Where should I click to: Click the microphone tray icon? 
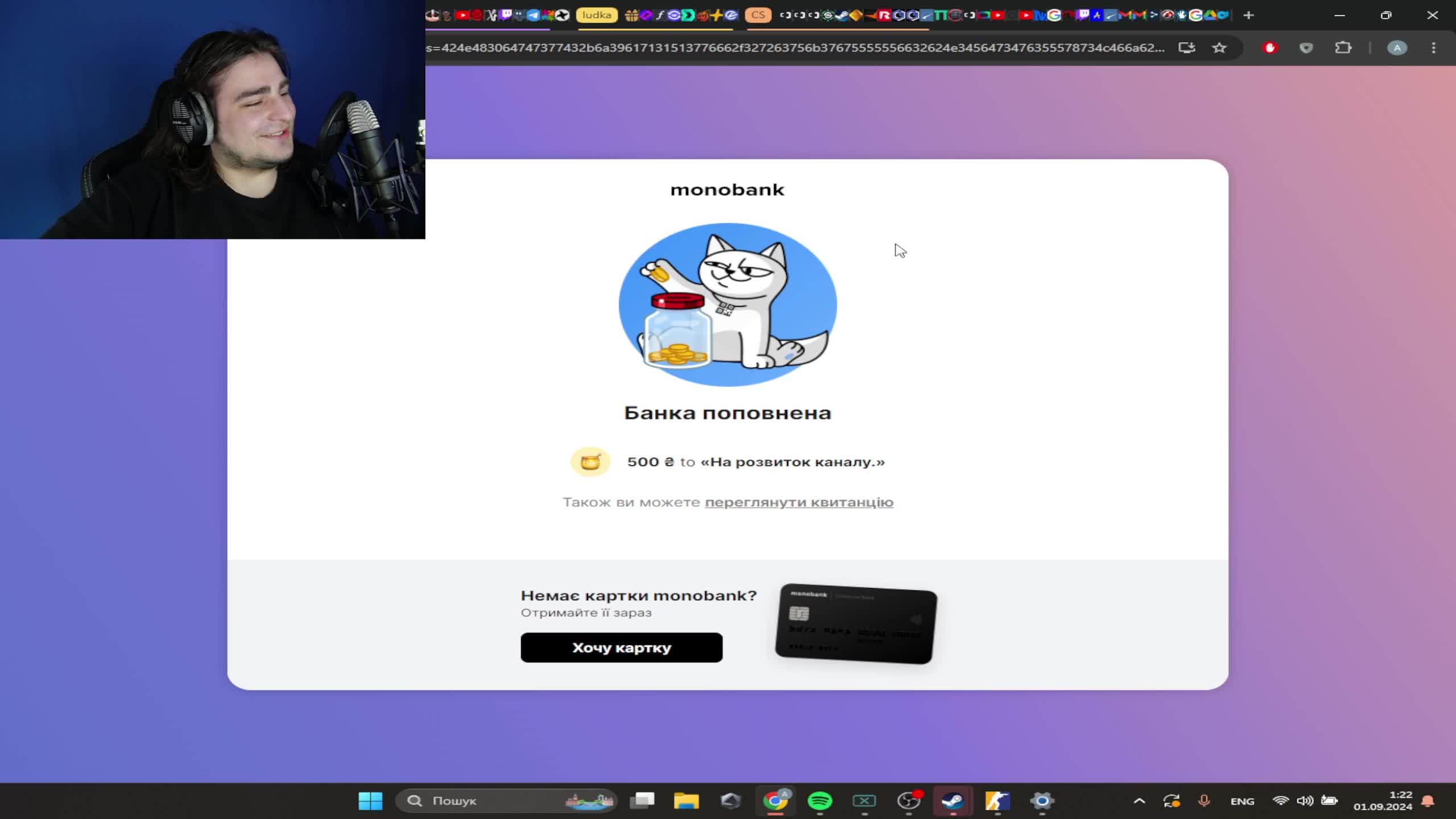point(1204,801)
